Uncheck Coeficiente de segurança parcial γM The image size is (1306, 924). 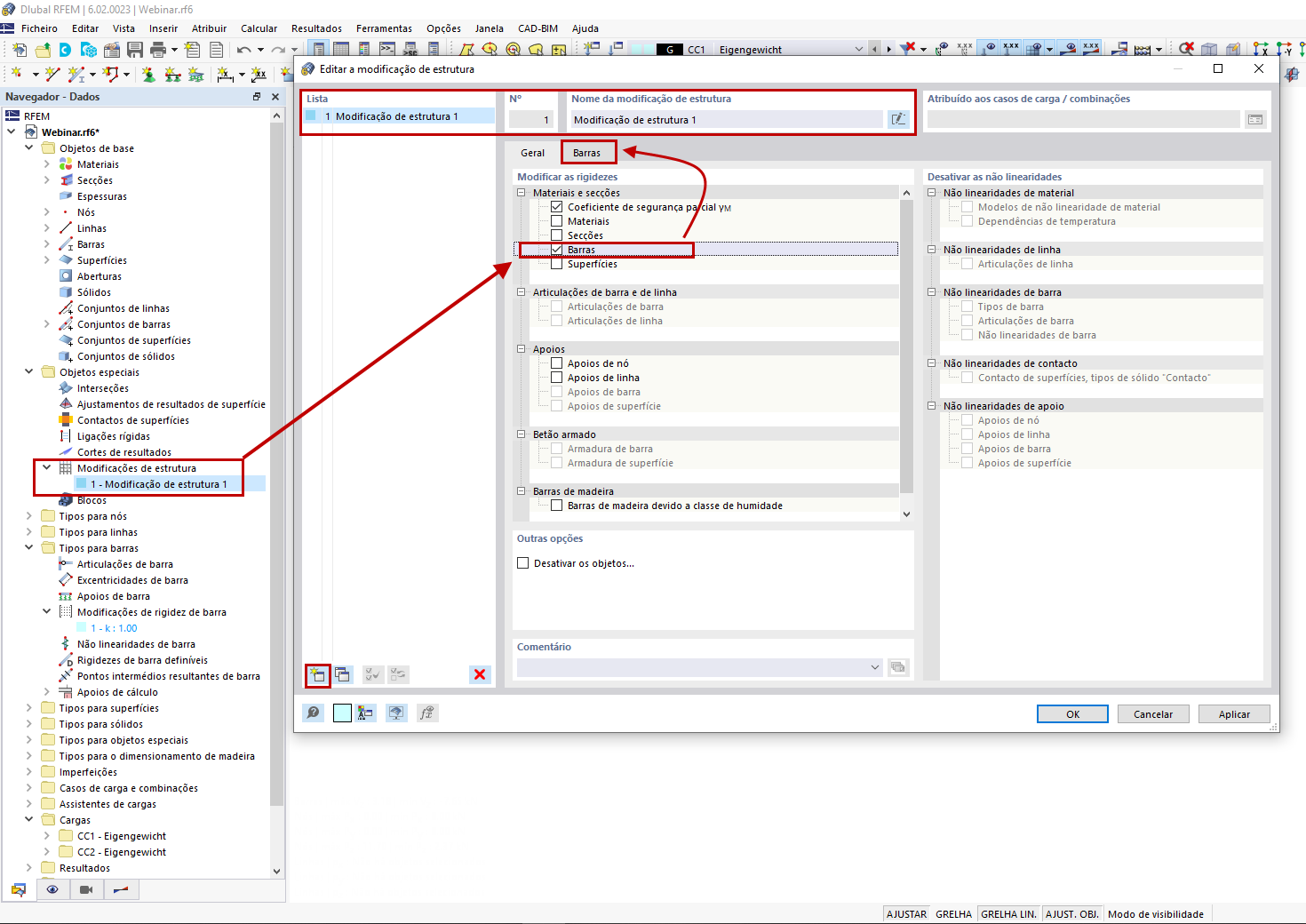tap(556, 206)
